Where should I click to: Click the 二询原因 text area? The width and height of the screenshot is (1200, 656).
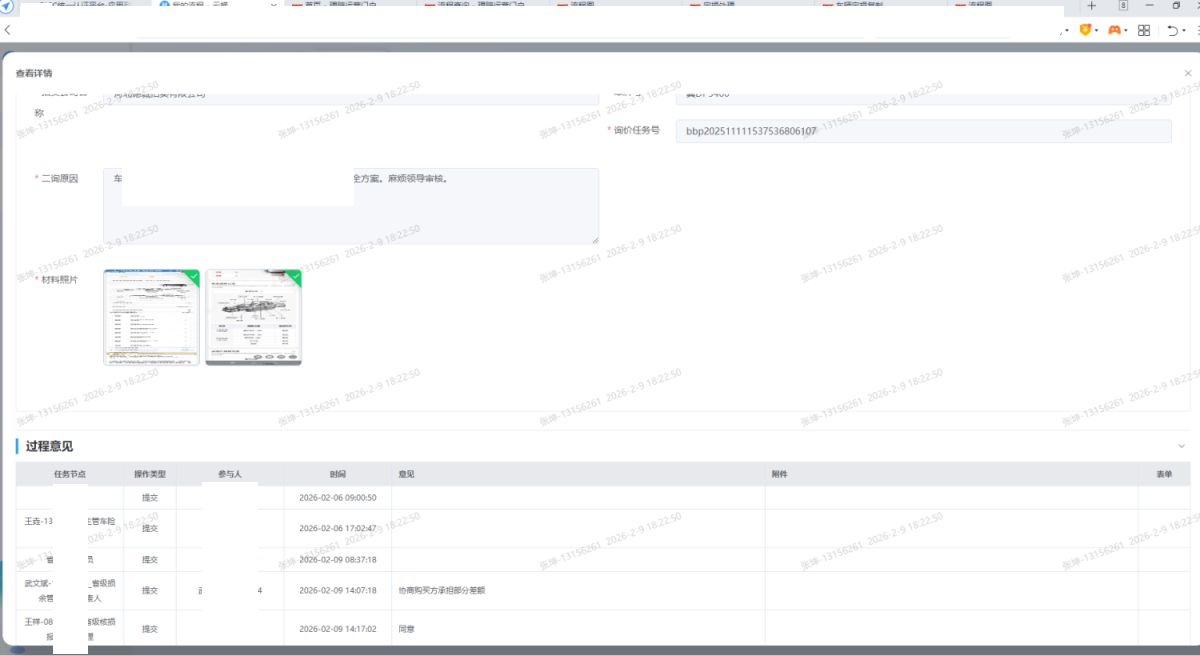click(350, 206)
